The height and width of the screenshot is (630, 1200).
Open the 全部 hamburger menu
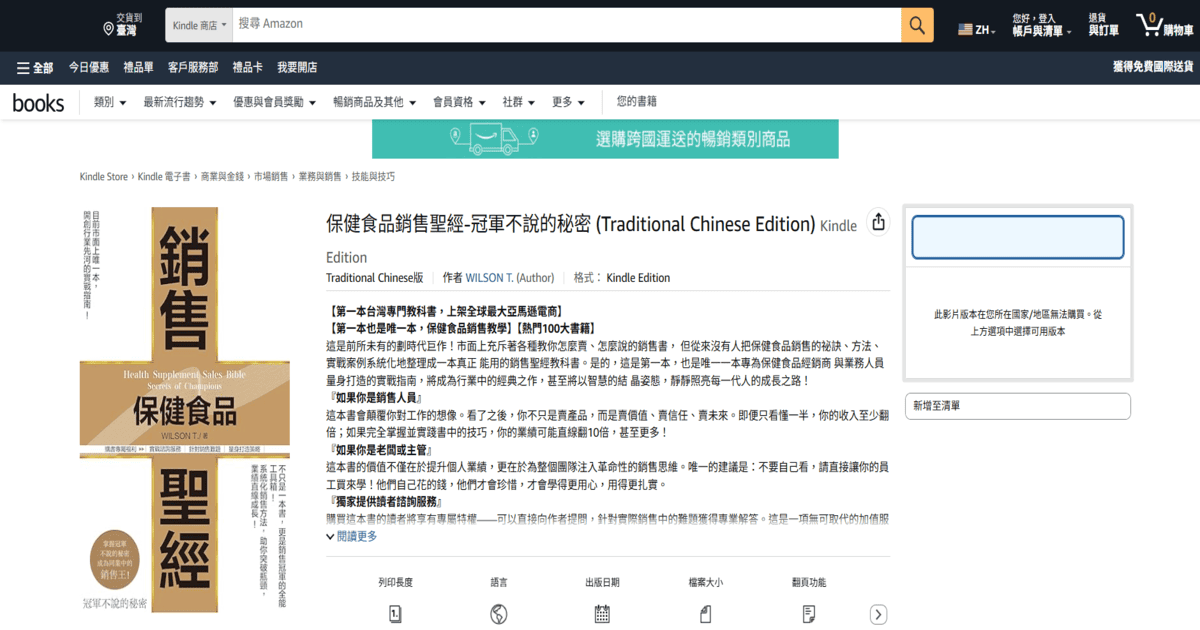pyautogui.click(x=34, y=68)
